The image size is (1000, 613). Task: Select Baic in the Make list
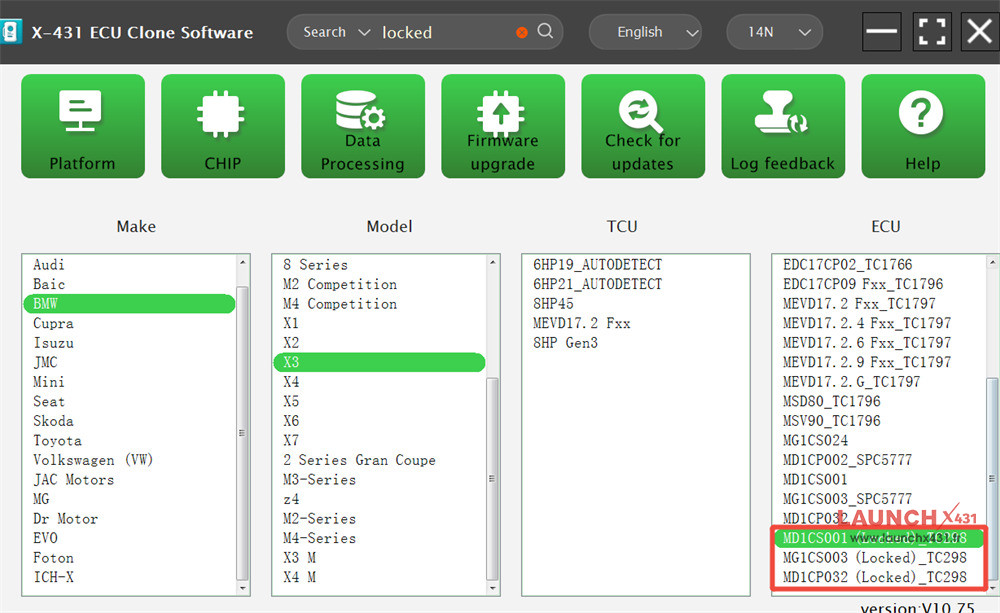[49, 284]
